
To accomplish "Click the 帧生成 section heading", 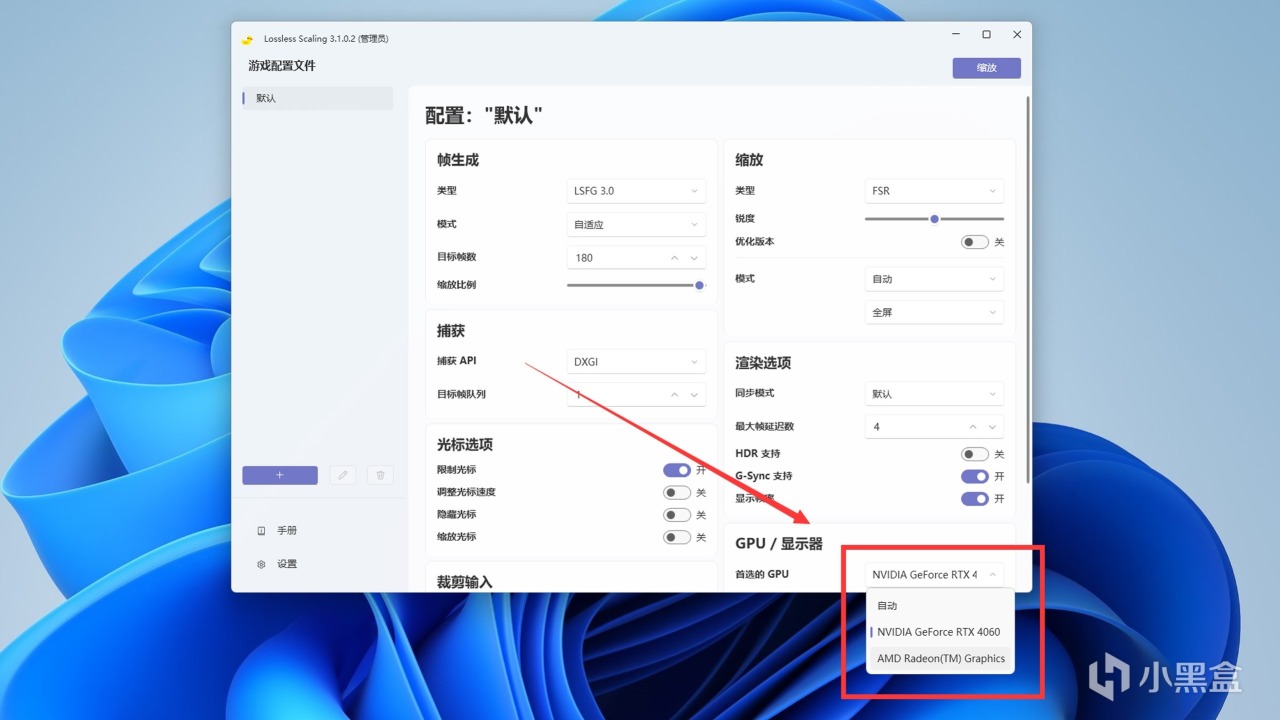I will tap(458, 160).
